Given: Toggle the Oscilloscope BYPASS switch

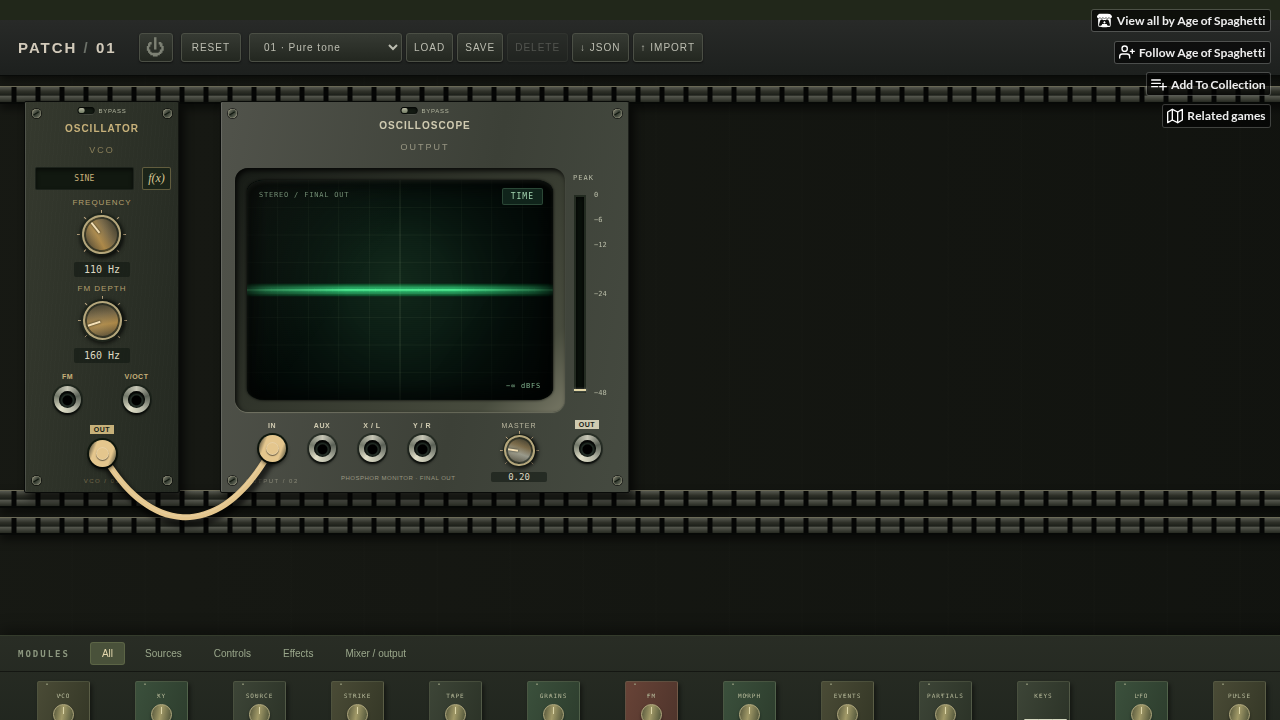Looking at the screenshot, I should click(x=409, y=111).
